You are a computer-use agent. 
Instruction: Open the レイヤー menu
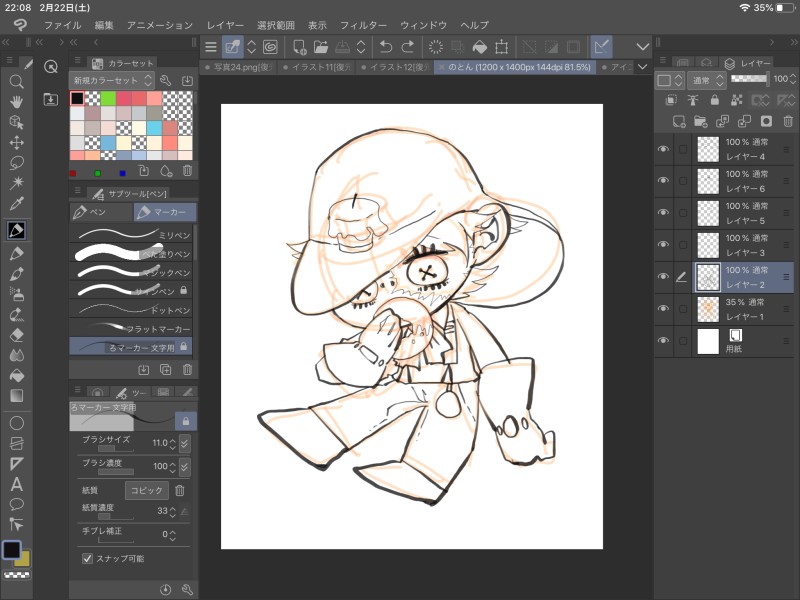point(225,25)
